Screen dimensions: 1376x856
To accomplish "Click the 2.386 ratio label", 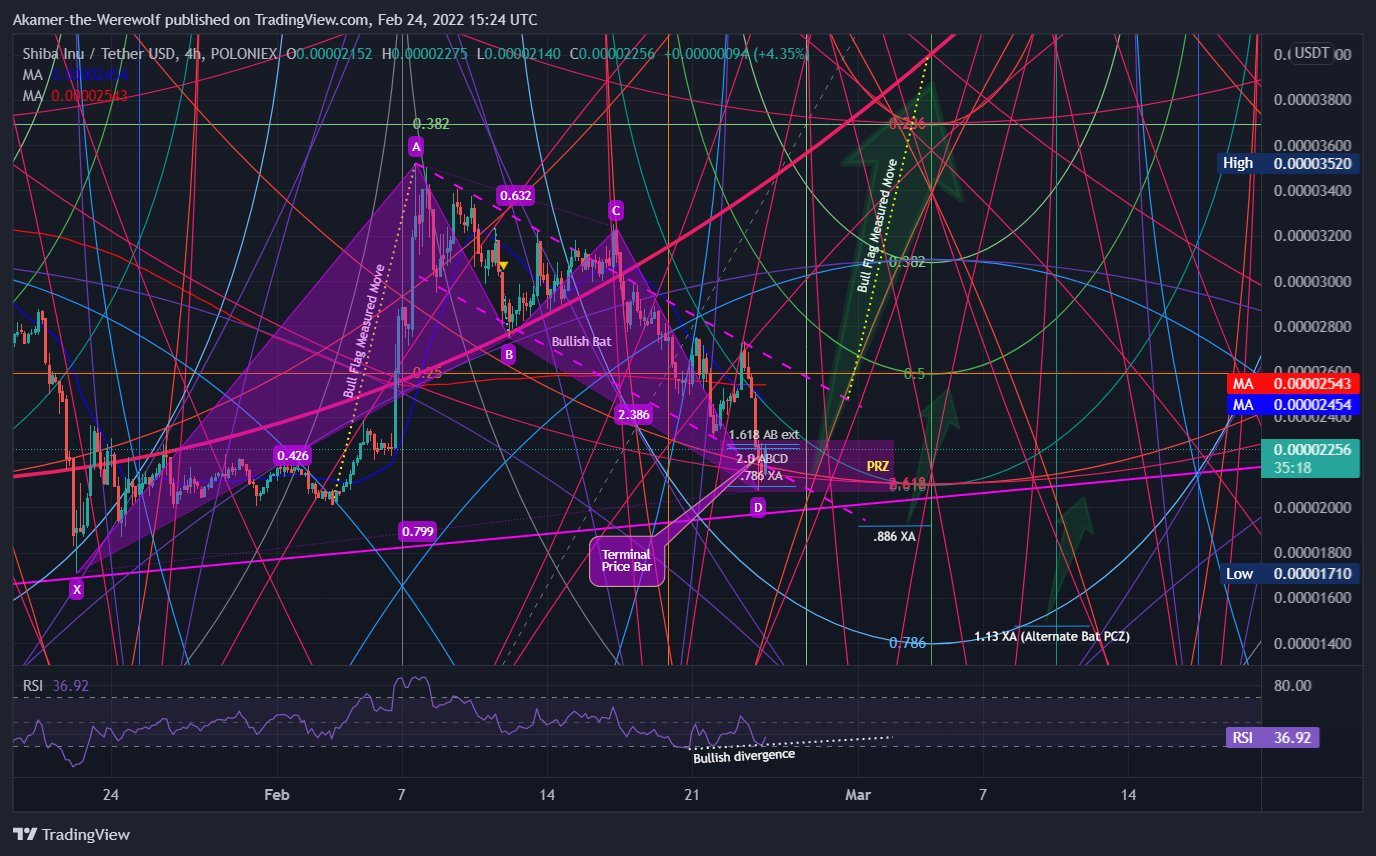I will click(634, 413).
